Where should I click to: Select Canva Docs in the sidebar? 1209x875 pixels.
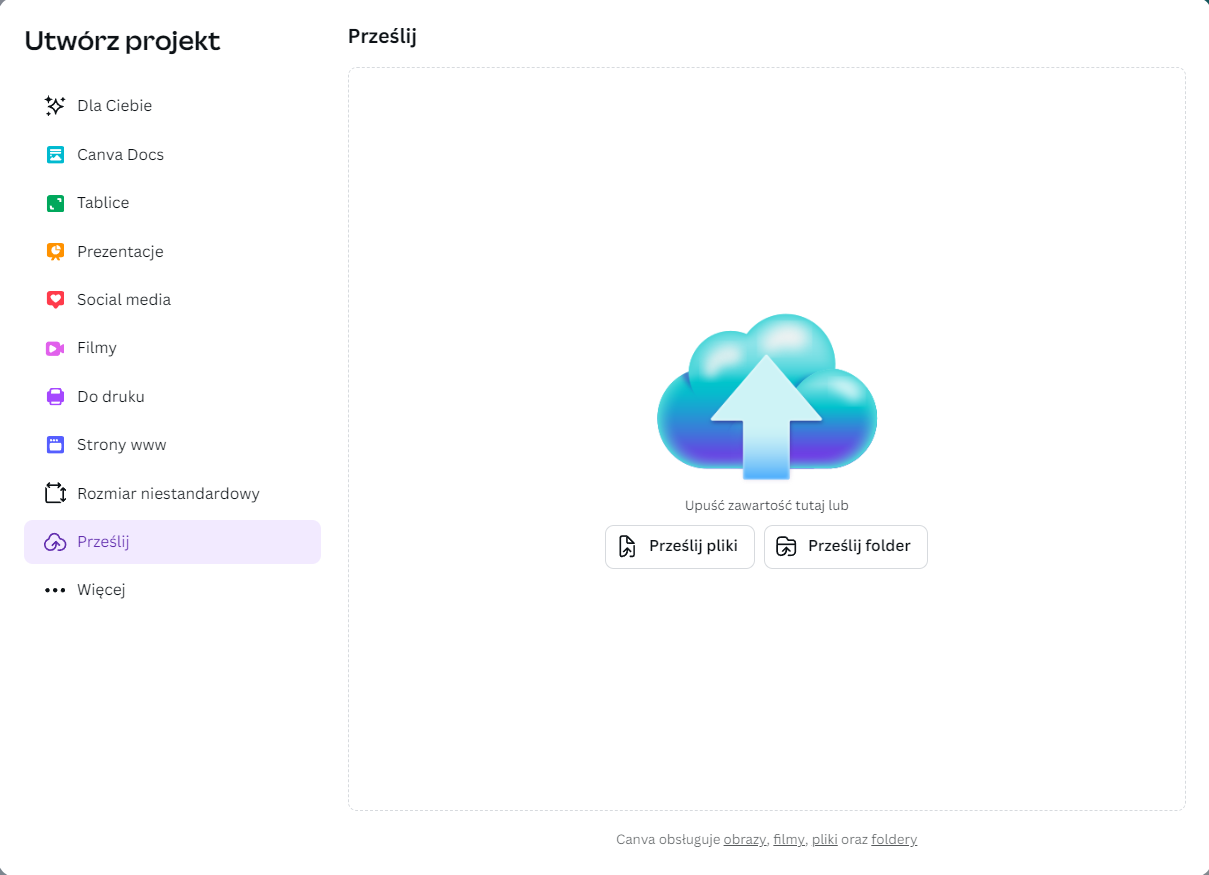tap(172, 155)
